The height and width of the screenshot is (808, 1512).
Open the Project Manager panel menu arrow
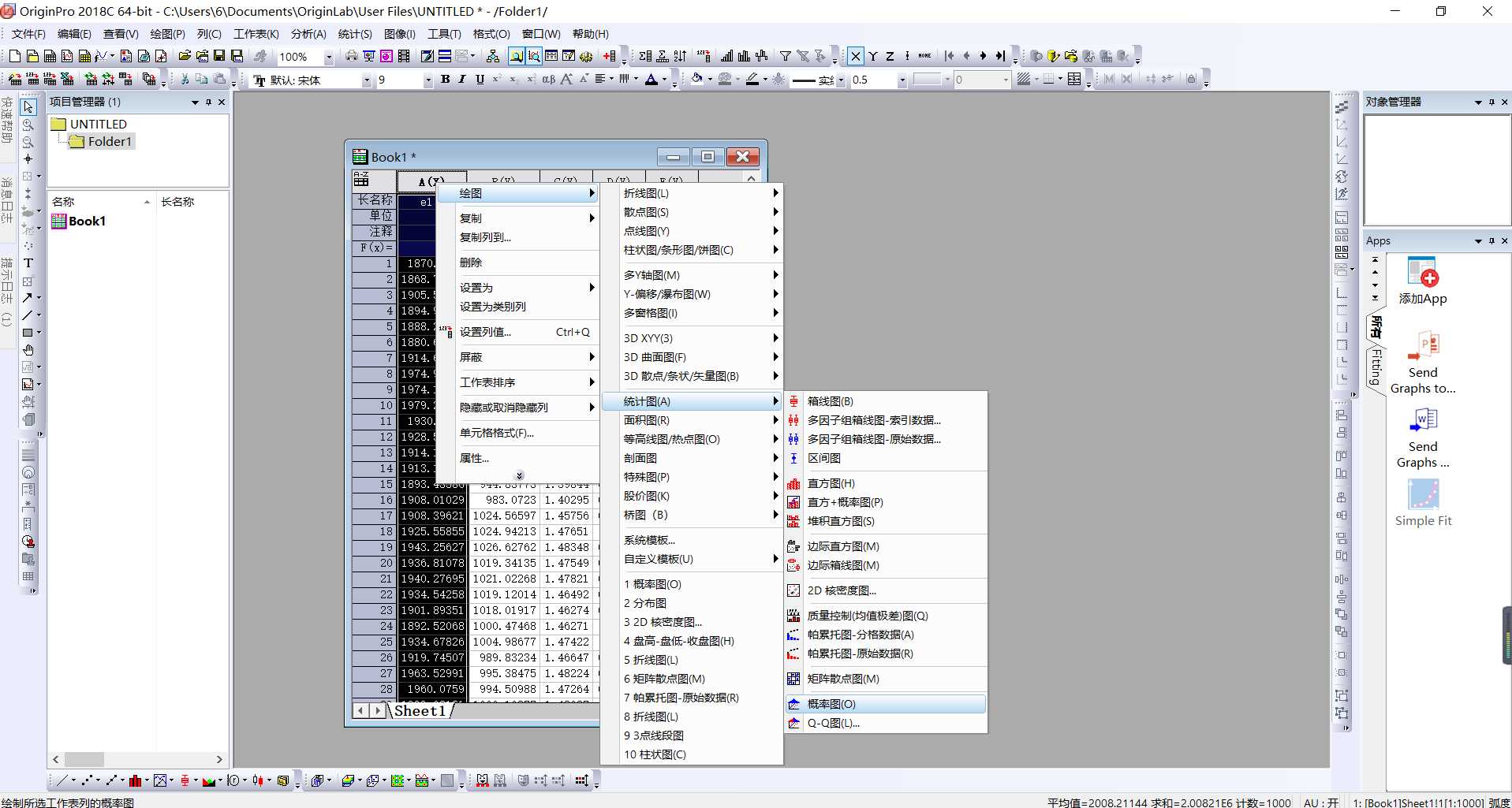[x=195, y=102]
